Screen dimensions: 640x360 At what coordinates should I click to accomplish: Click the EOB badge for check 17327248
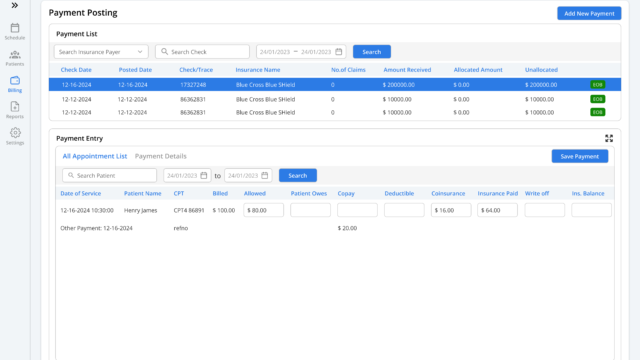pyautogui.click(x=598, y=84)
